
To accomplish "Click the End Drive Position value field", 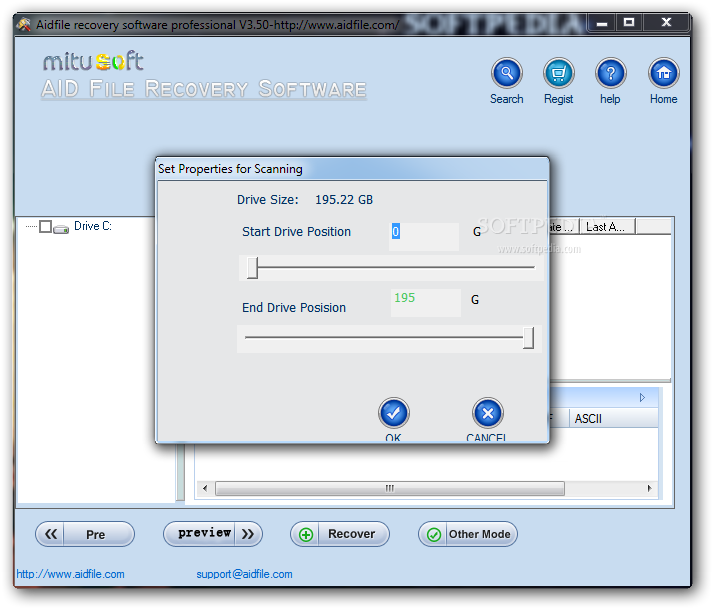I will (x=426, y=302).
